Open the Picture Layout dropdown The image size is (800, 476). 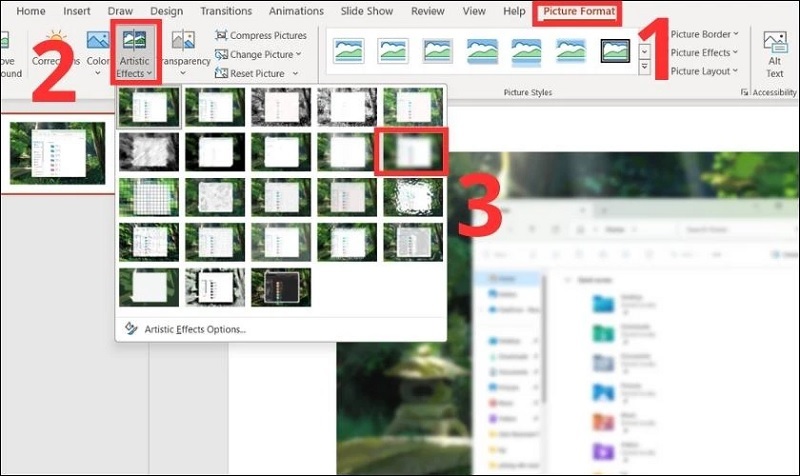tap(703, 71)
